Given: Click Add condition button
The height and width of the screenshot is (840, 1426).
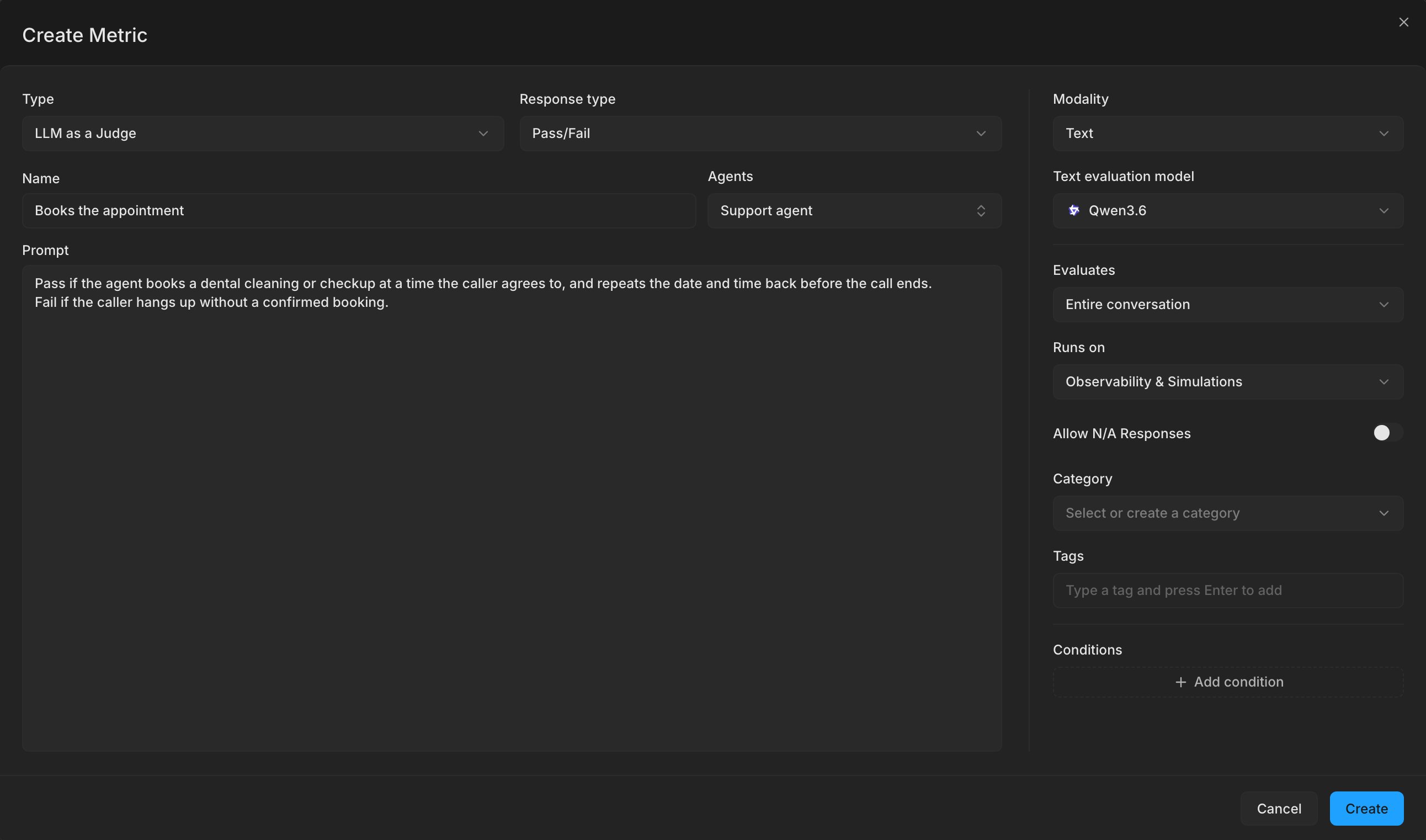Looking at the screenshot, I should [x=1228, y=682].
